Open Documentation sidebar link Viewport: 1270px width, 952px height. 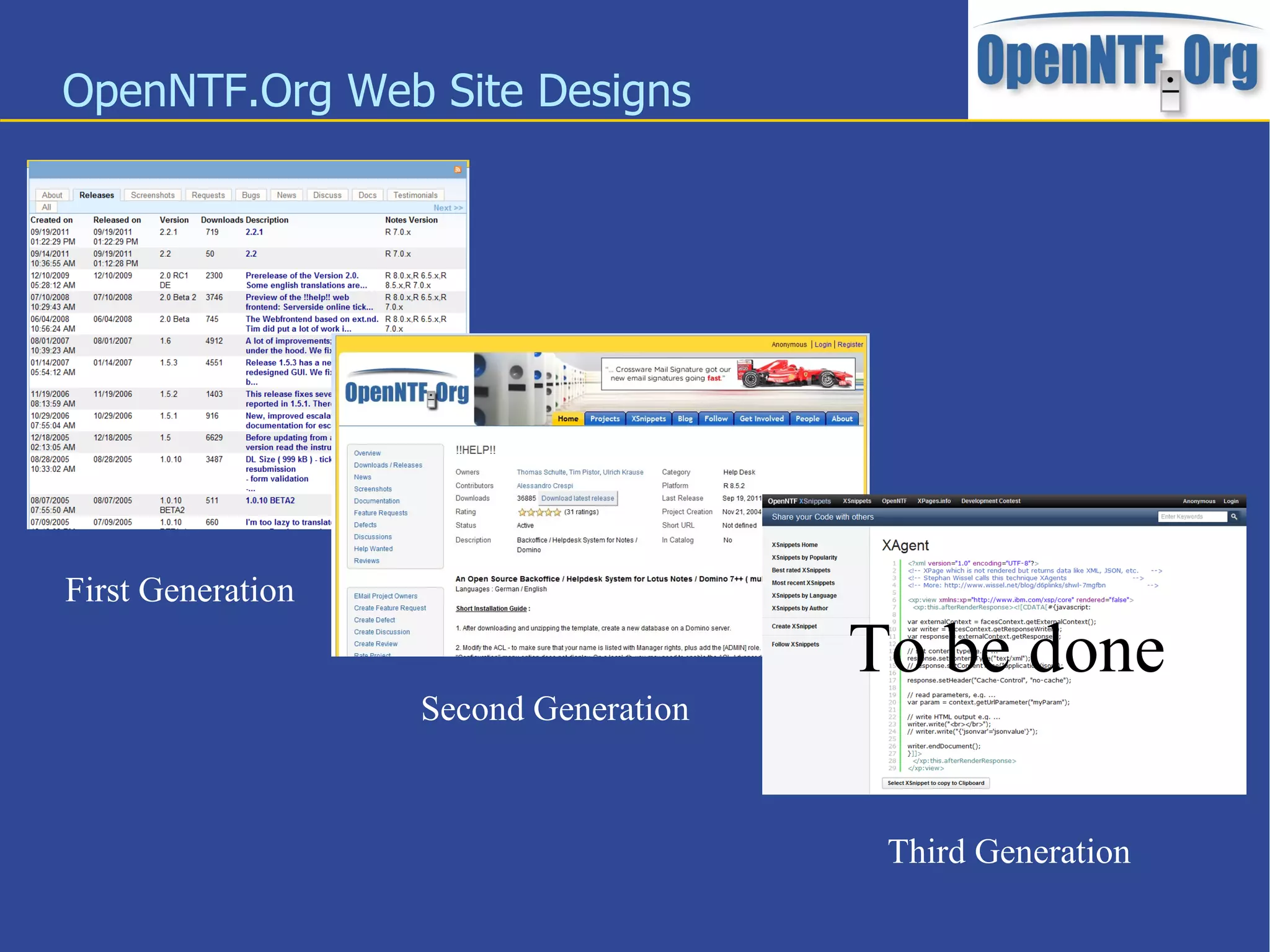pyautogui.click(x=376, y=501)
